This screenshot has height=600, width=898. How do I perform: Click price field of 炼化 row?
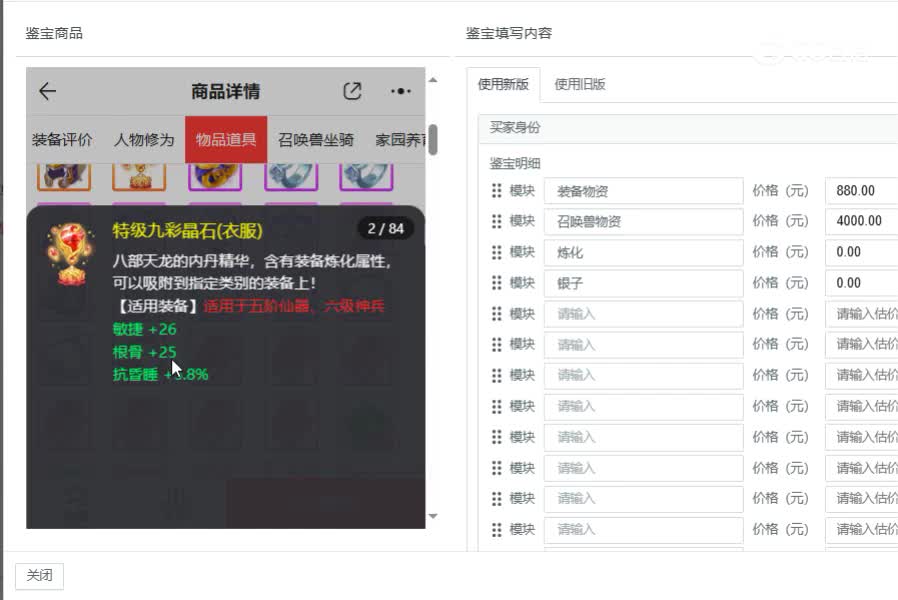(x=861, y=252)
